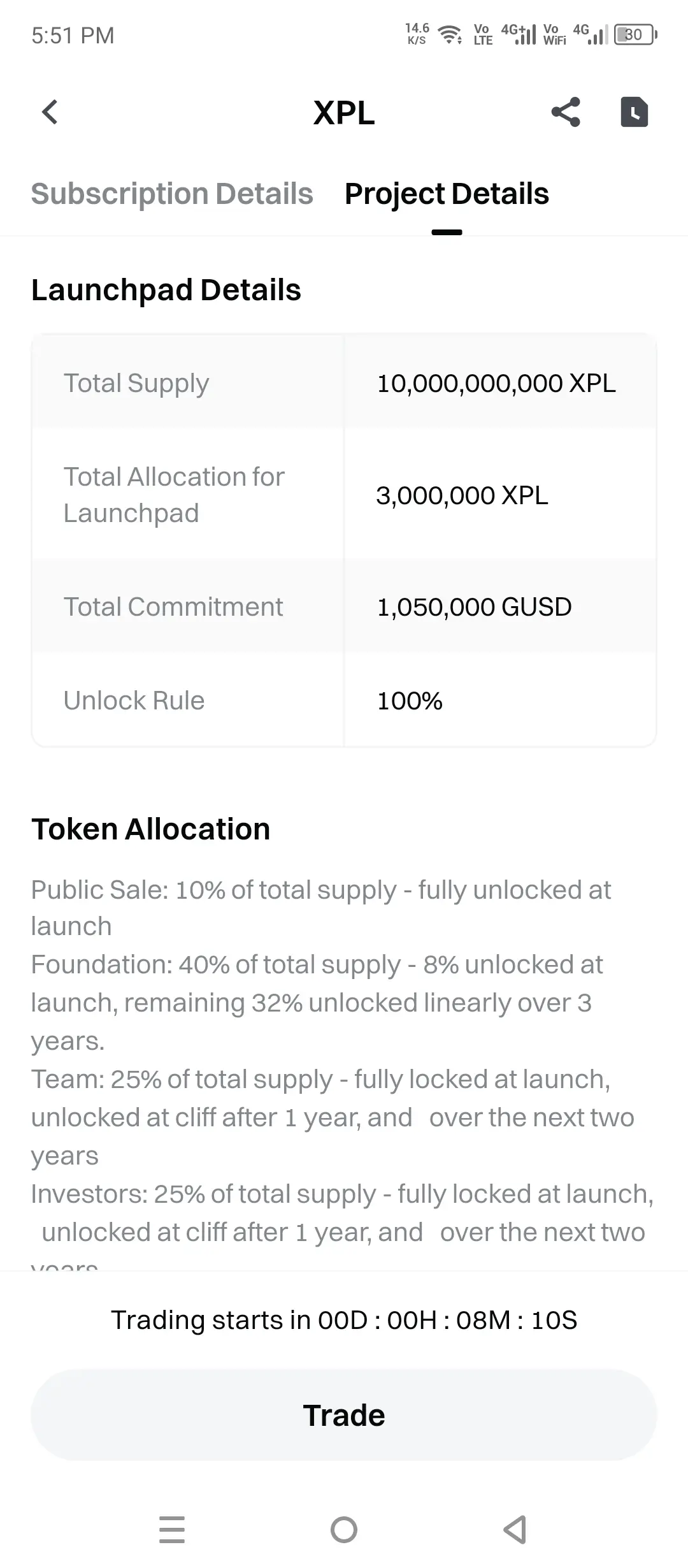688x1568 pixels.
Task: Tap the 1,050,000 GUSD commitment value
Action: (474, 607)
